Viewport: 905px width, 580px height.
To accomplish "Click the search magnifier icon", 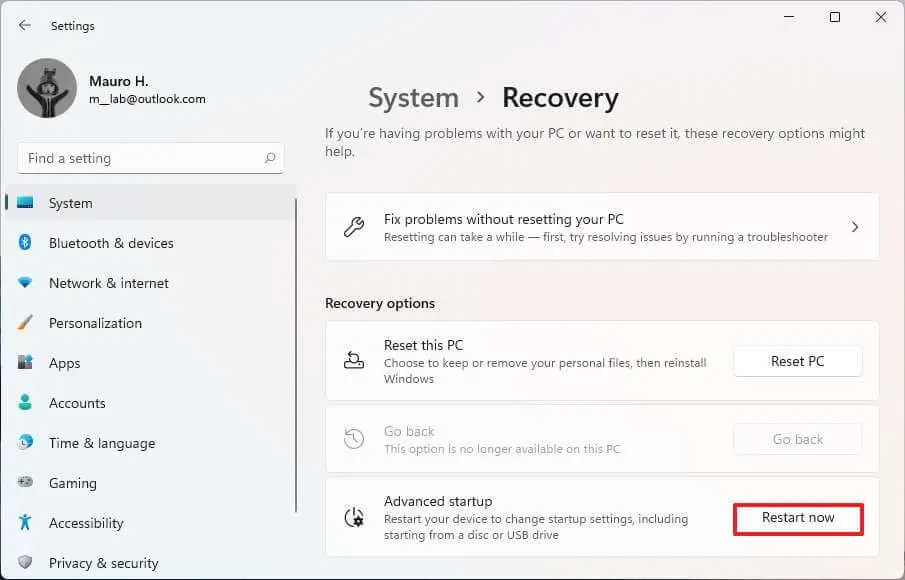I will point(270,158).
